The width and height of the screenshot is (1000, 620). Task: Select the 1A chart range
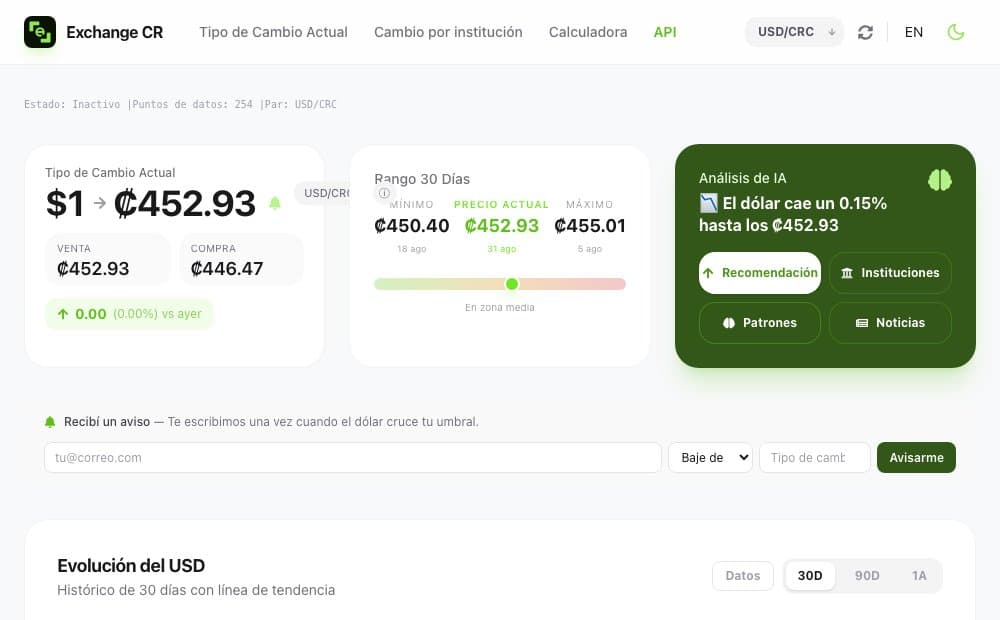[x=918, y=575]
